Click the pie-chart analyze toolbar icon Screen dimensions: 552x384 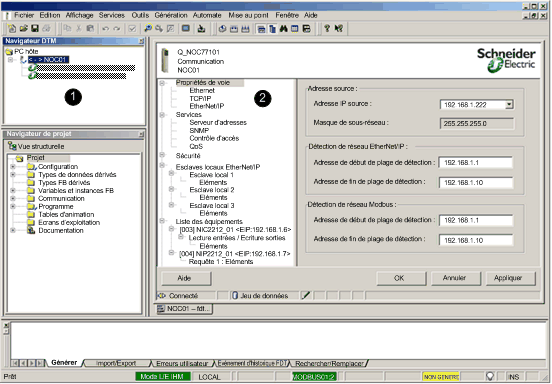pos(222,29)
